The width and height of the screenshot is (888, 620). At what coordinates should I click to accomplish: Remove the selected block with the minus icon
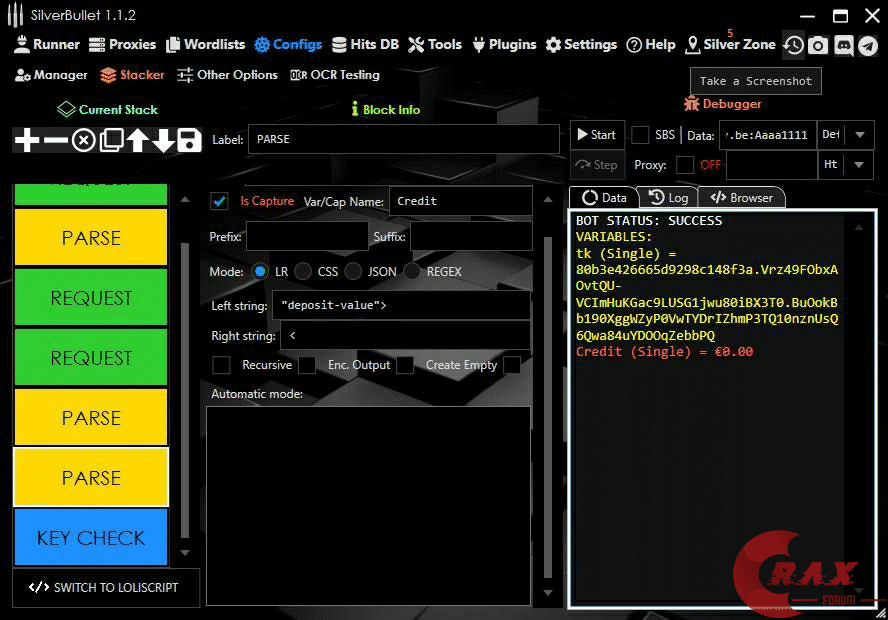click(56, 140)
